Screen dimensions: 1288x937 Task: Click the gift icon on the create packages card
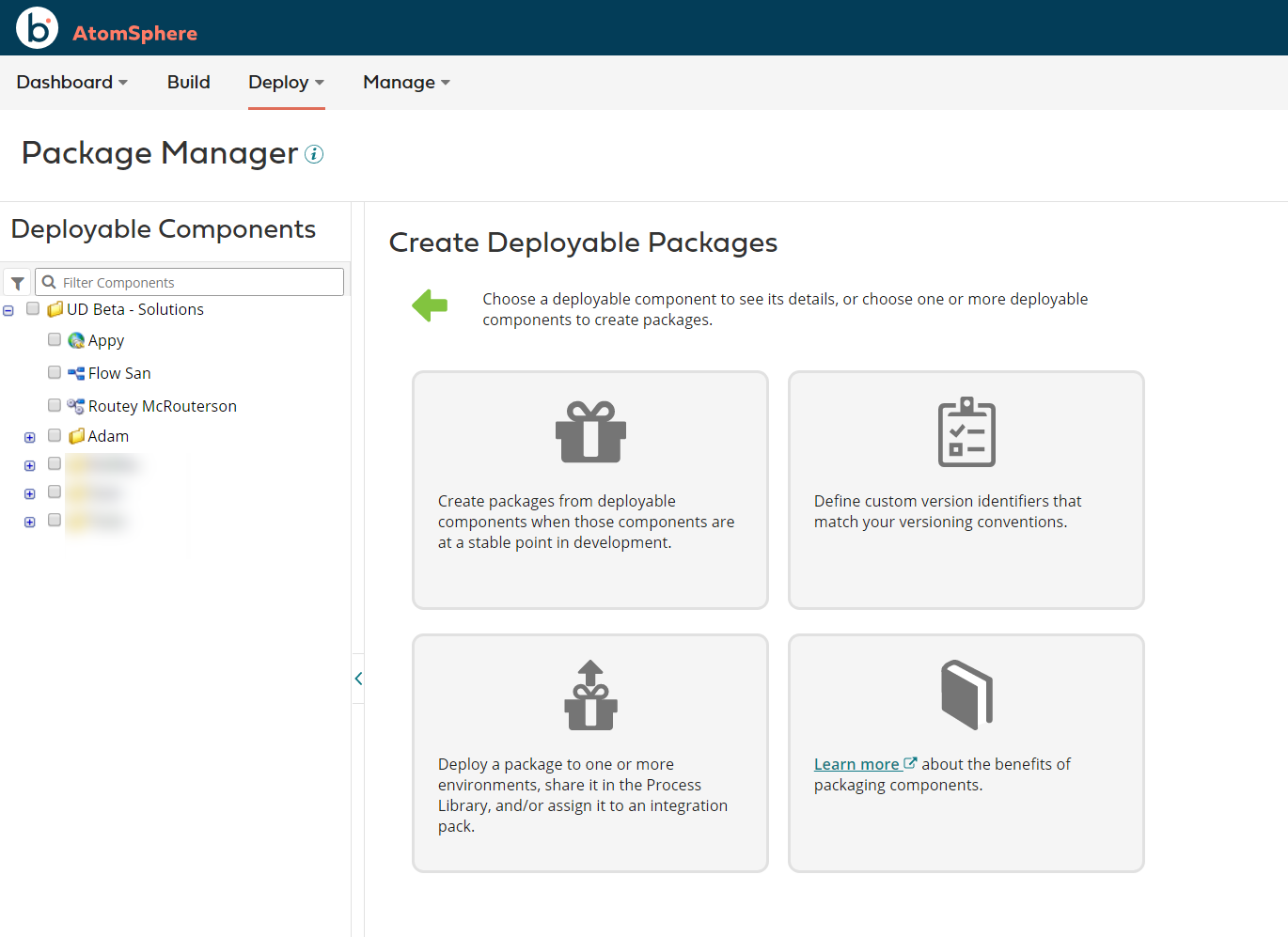(x=589, y=432)
